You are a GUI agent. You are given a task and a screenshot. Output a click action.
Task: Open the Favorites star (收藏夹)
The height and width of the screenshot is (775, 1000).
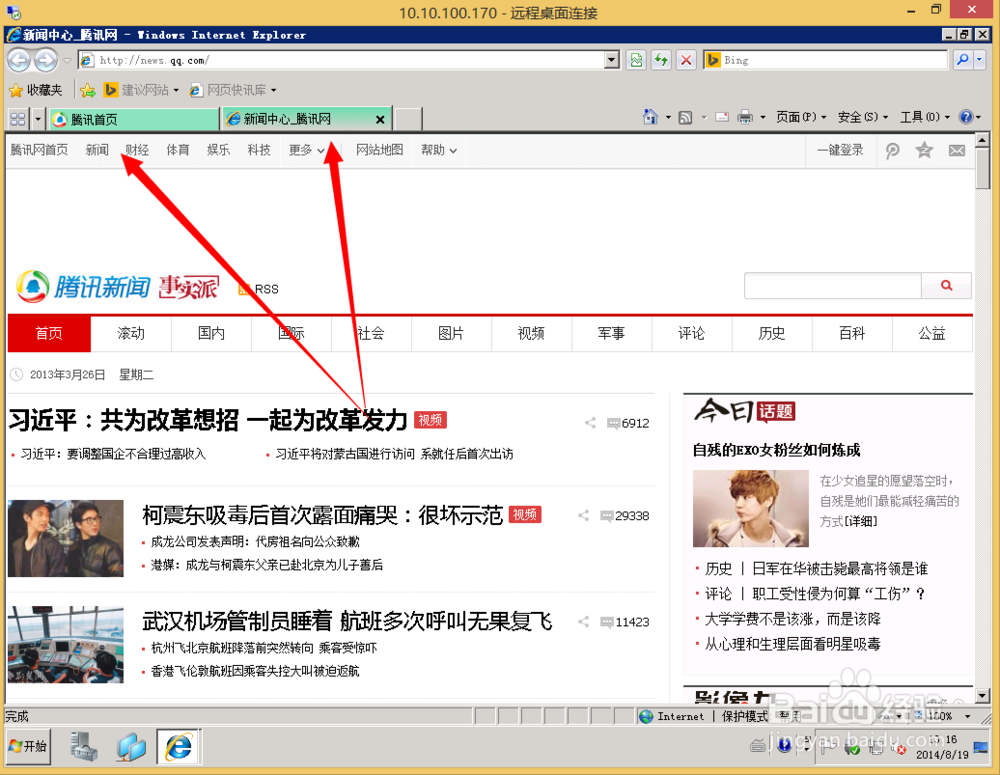click(36, 90)
